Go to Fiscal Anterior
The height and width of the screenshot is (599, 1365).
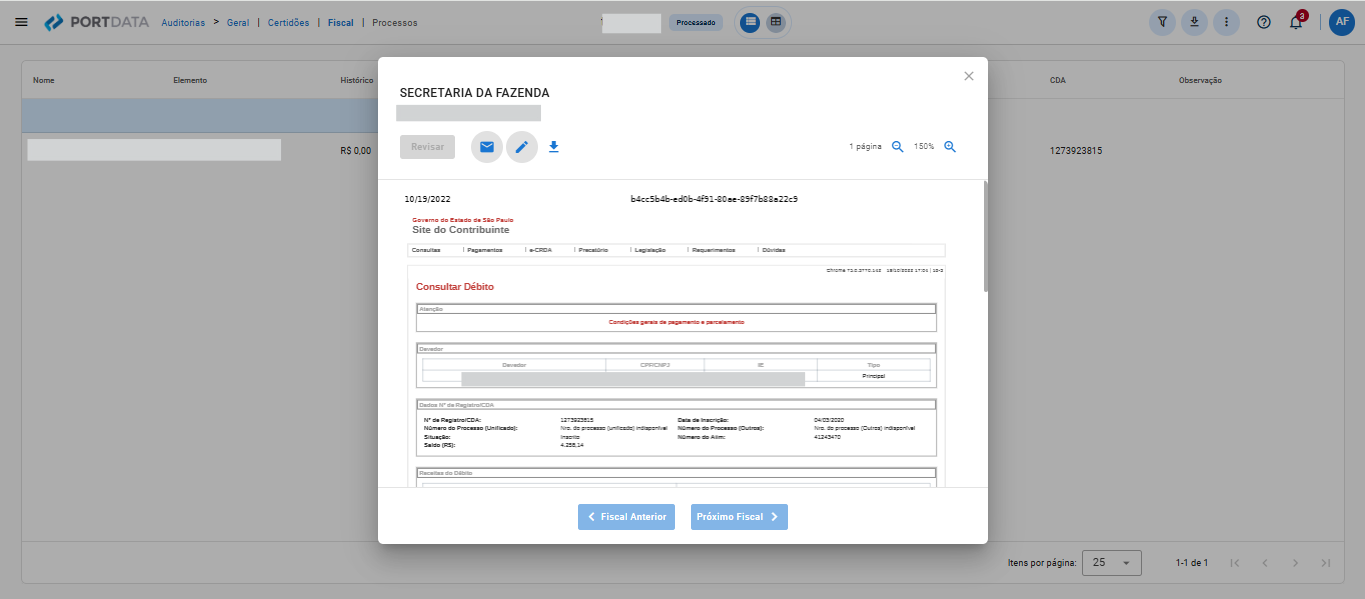(x=627, y=517)
